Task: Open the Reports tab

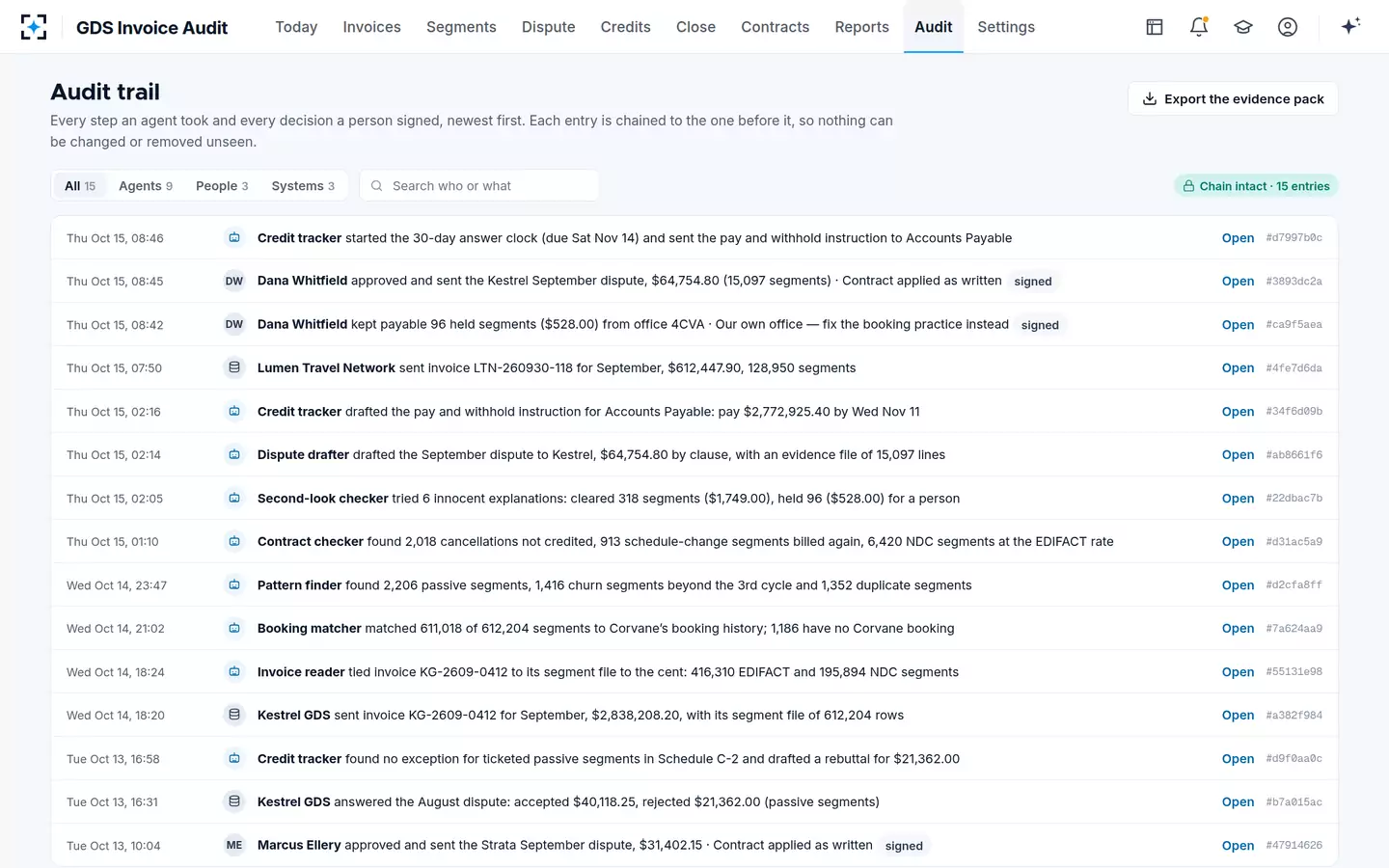Action: [862, 27]
